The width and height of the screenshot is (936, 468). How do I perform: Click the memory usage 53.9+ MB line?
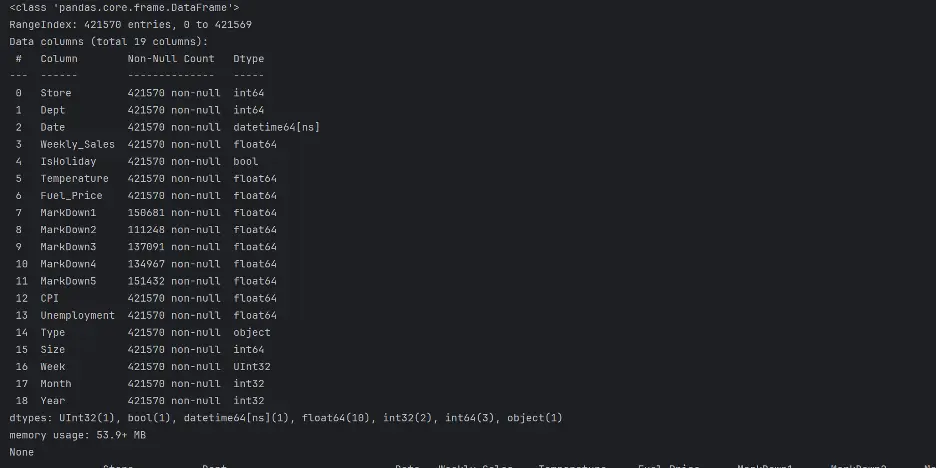coord(78,435)
